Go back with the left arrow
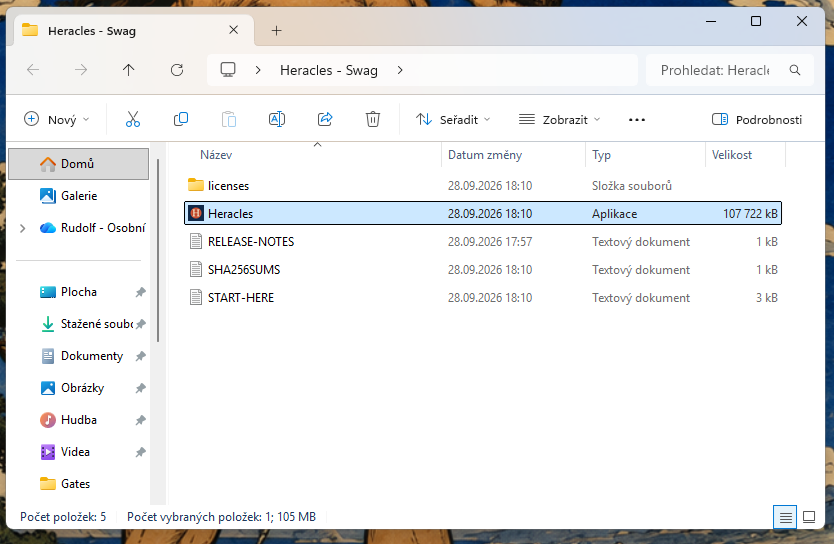Image resolution: width=834 pixels, height=544 pixels. 33,70
